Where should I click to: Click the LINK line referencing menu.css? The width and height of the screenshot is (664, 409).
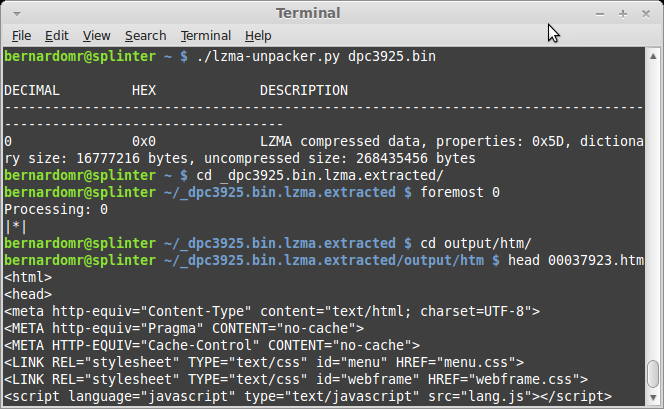[x=264, y=362]
